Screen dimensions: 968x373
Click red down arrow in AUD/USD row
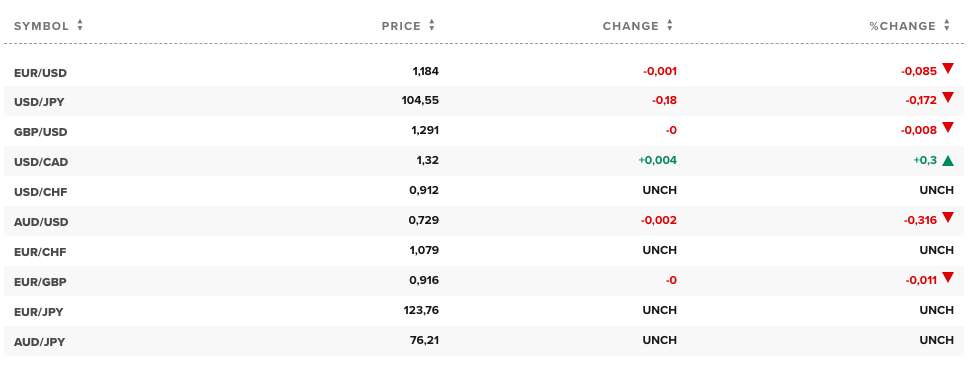[x=948, y=217]
